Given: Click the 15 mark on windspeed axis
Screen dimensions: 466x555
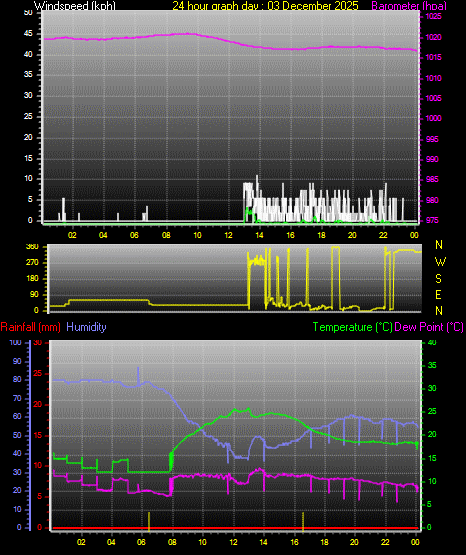Looking at the screenshot, I should coord(28,158).
